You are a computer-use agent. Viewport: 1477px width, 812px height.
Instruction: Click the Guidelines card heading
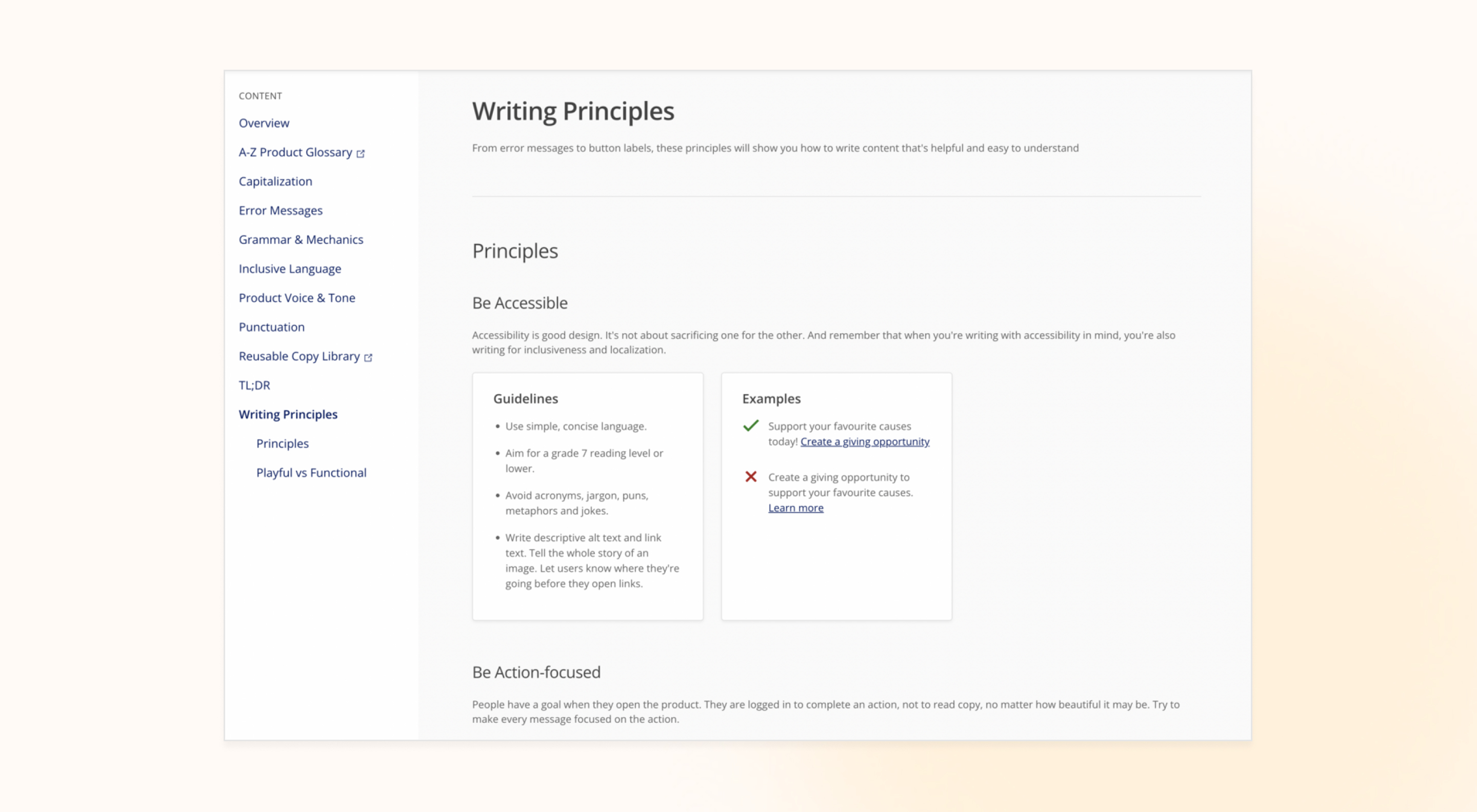pyautogui.click(x=525, y=399)
